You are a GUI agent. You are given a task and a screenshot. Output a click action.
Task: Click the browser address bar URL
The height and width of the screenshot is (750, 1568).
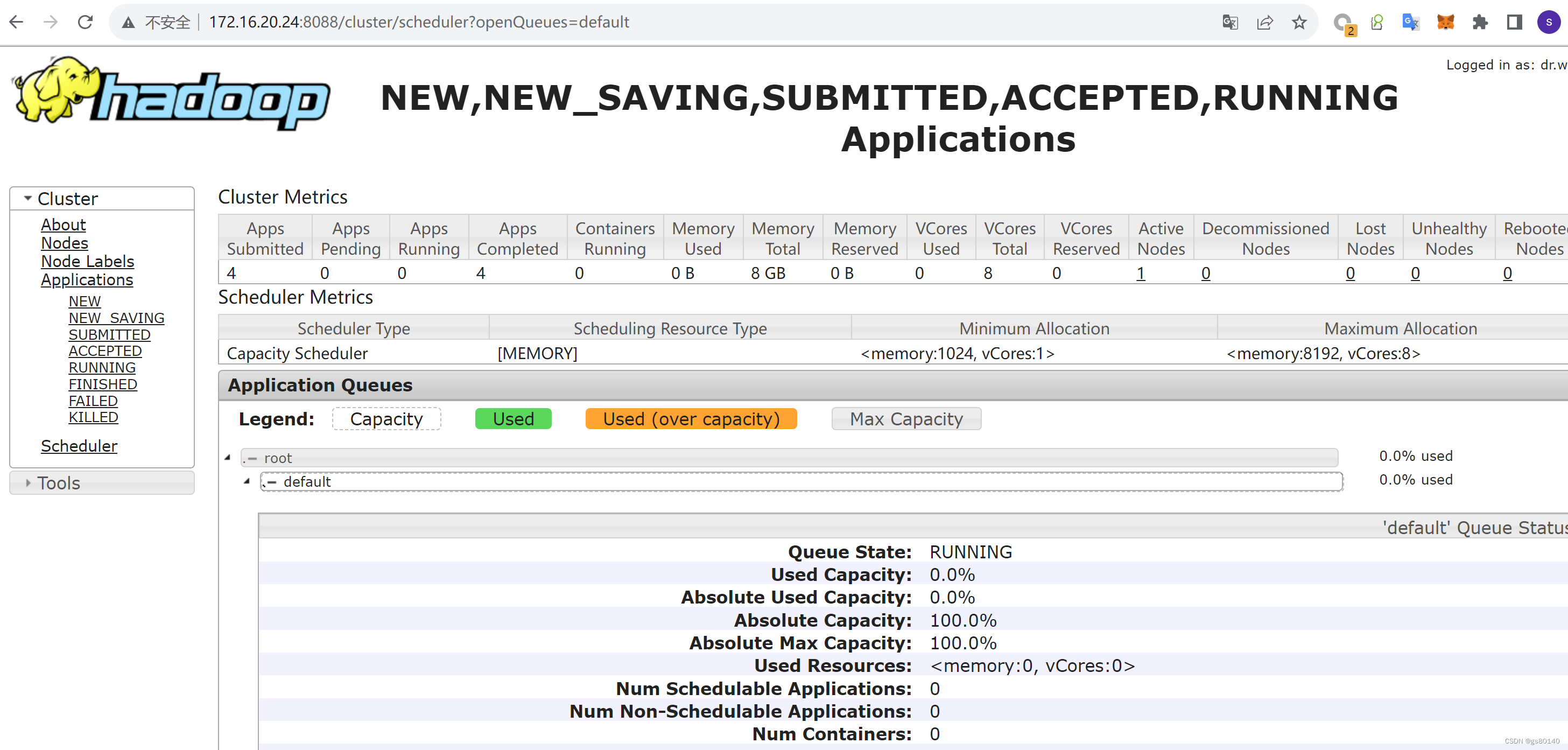pyautogui.click(x=419, y=23)
